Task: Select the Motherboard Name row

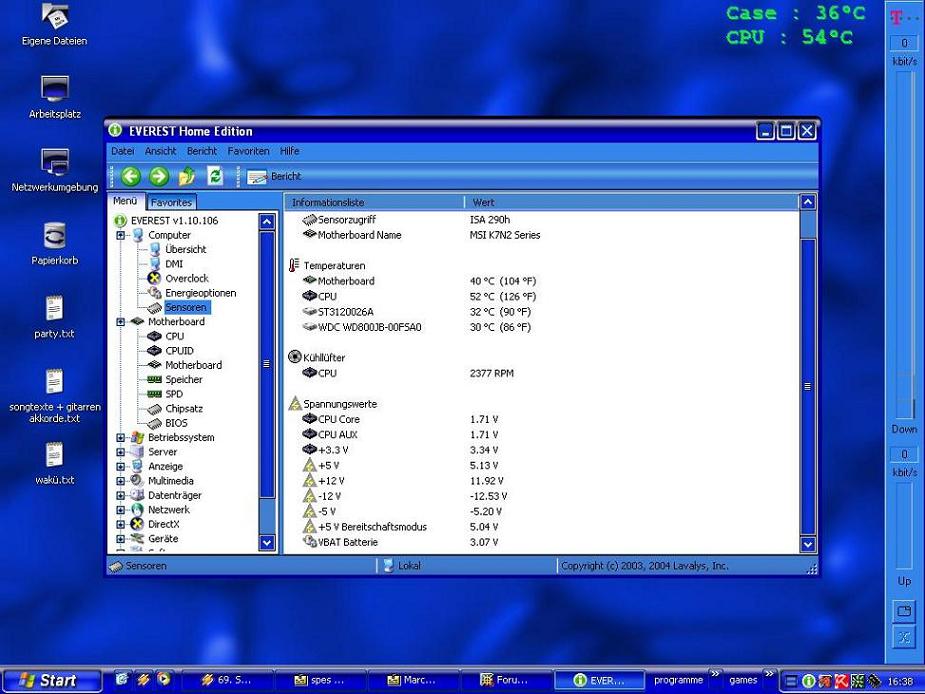Action: coord(359,235)
